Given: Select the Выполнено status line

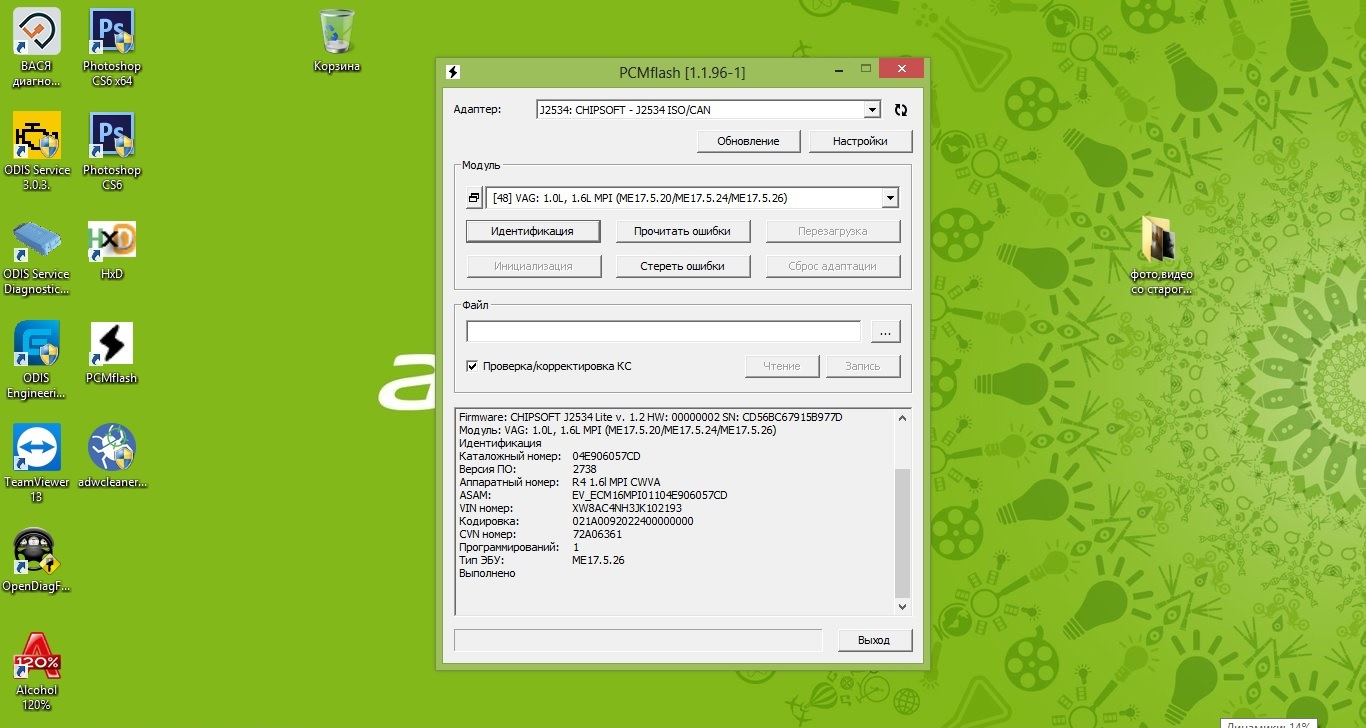Looking at the screenshot, I should pos(487,573).
